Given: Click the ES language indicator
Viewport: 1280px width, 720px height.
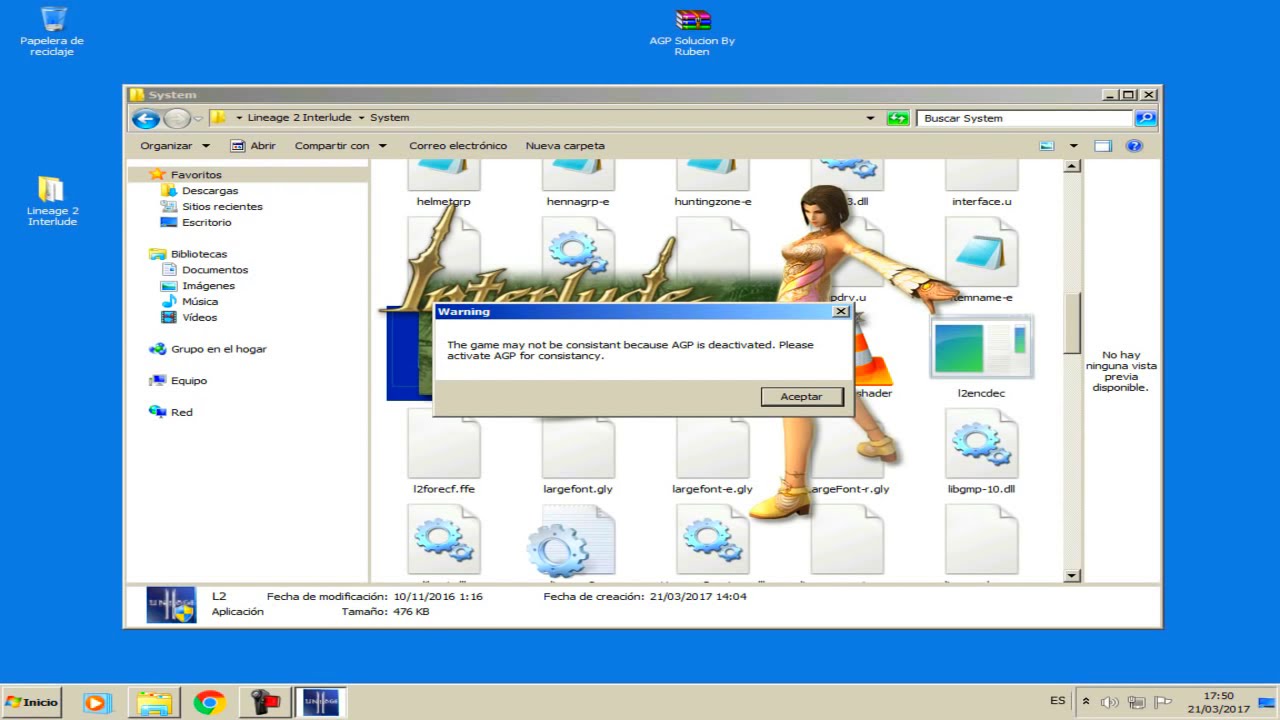Looking at the screenshot, I should click(1058, 701).
